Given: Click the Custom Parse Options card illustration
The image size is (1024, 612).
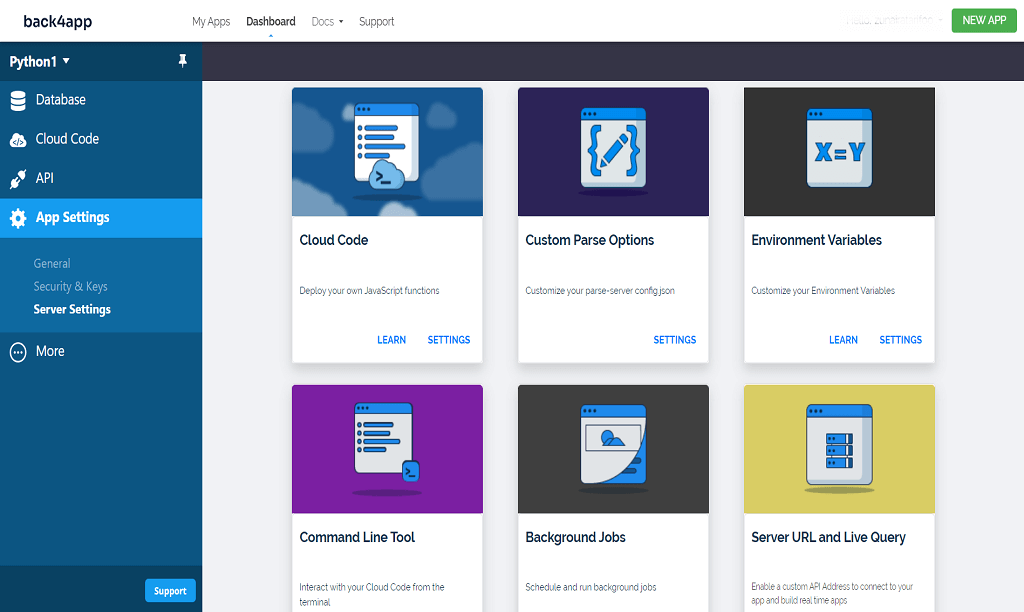Looking at the screenshot, I should 613,152.
